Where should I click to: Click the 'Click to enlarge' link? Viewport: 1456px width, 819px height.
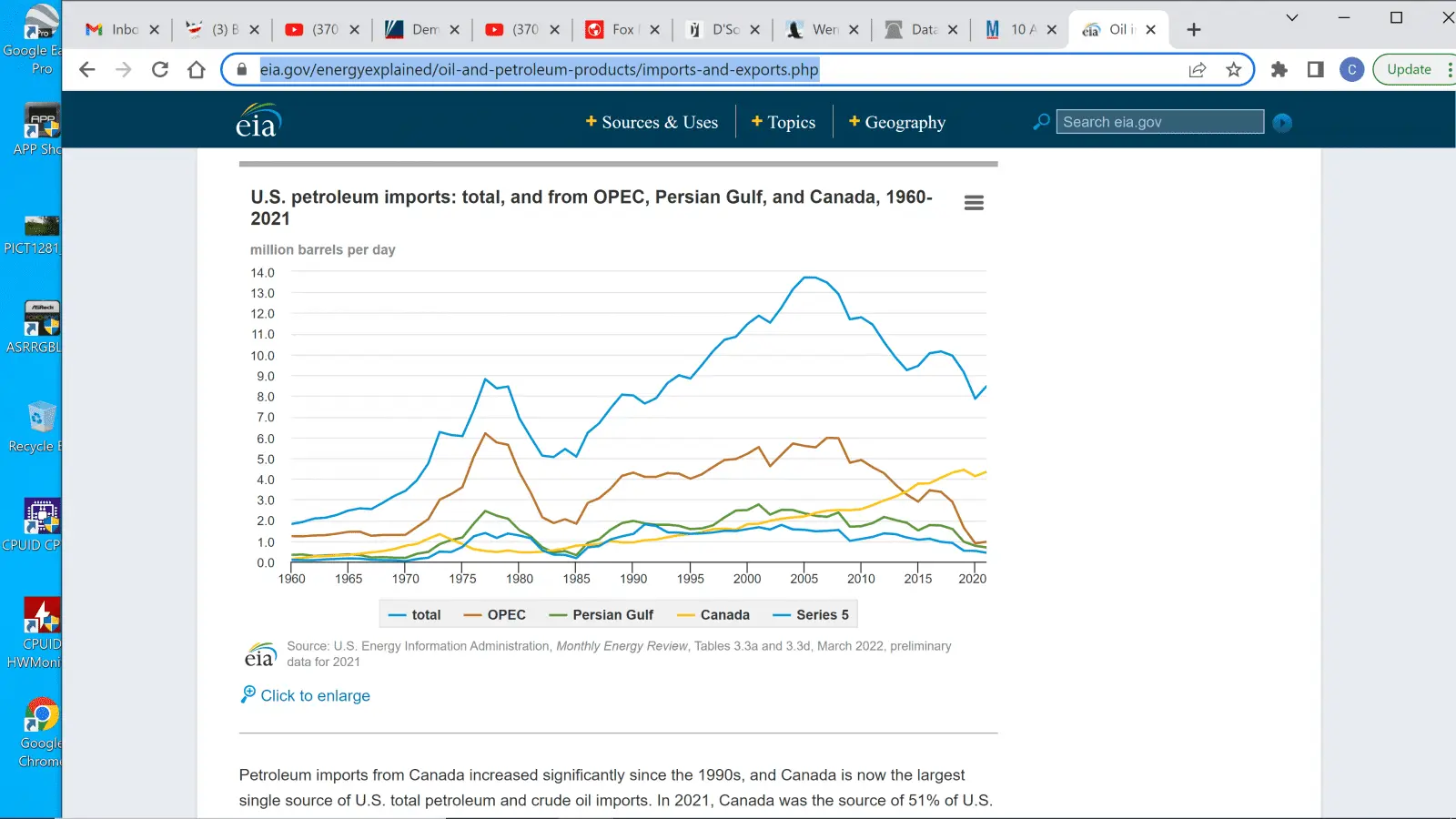(x=315, y=695)
